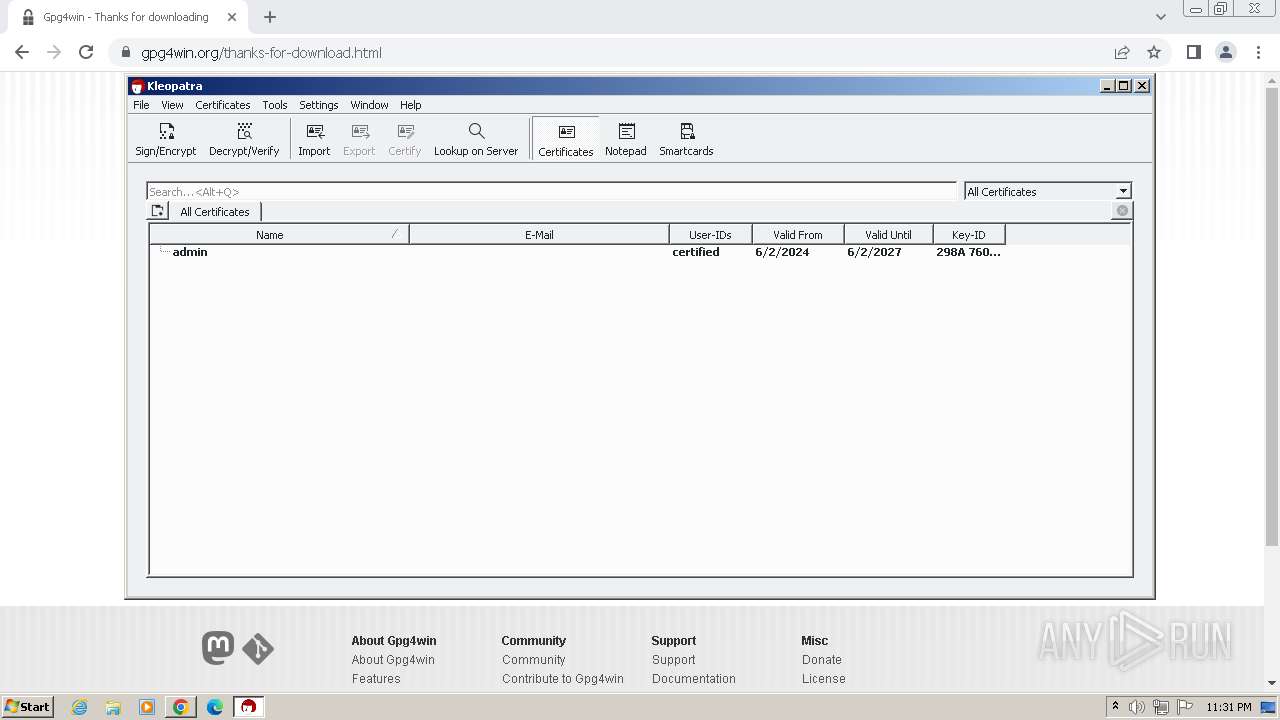
Task: Open the Chrome profile menu
Action: [1226, 52]
